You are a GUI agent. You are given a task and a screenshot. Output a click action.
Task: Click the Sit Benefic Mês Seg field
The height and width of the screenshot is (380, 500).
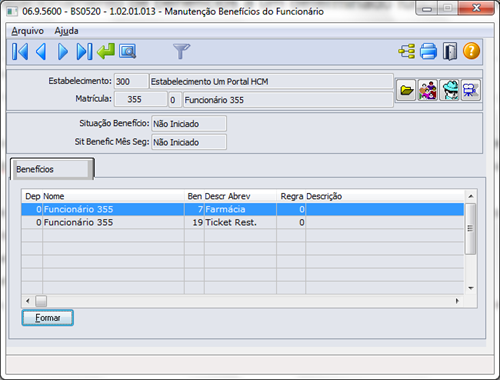coord(189,142)
